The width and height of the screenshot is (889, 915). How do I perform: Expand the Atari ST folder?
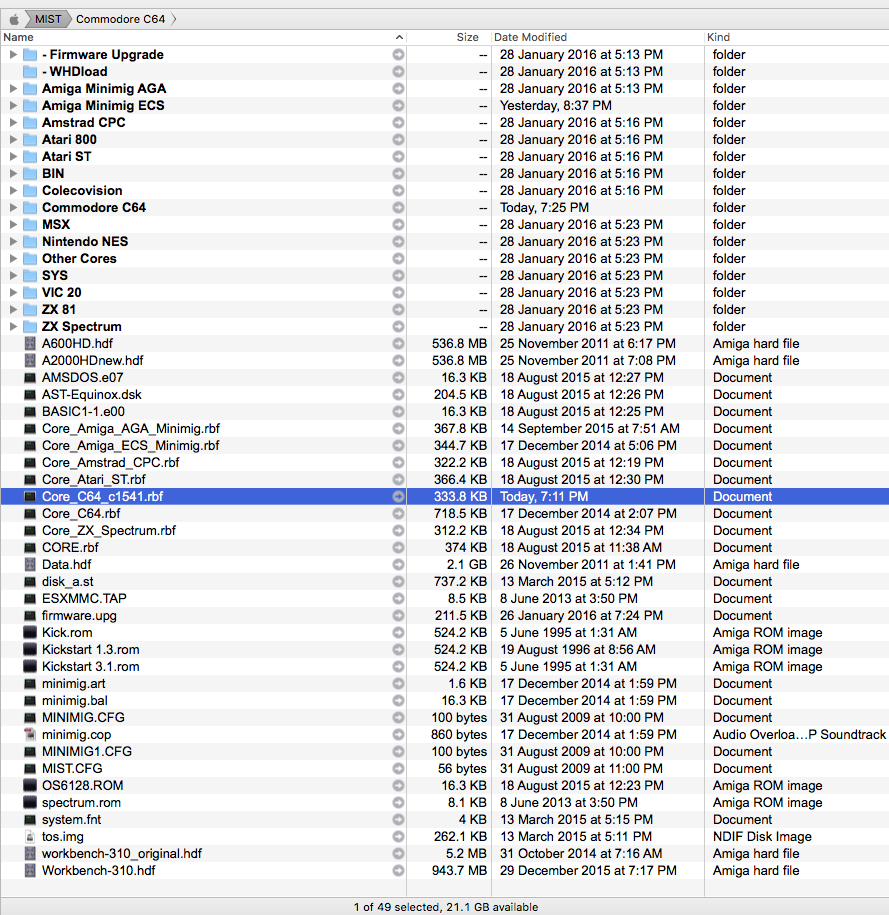click(13, 156)
